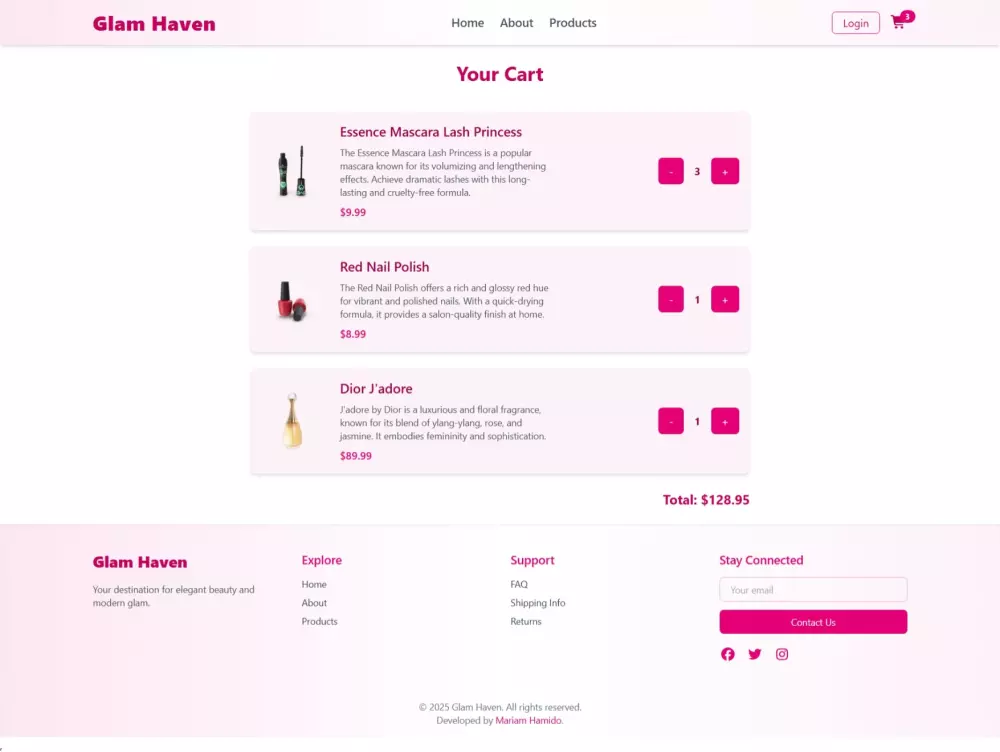Click the Dior J'adore title
The image size is (1000, 752).
click(376, 388)
